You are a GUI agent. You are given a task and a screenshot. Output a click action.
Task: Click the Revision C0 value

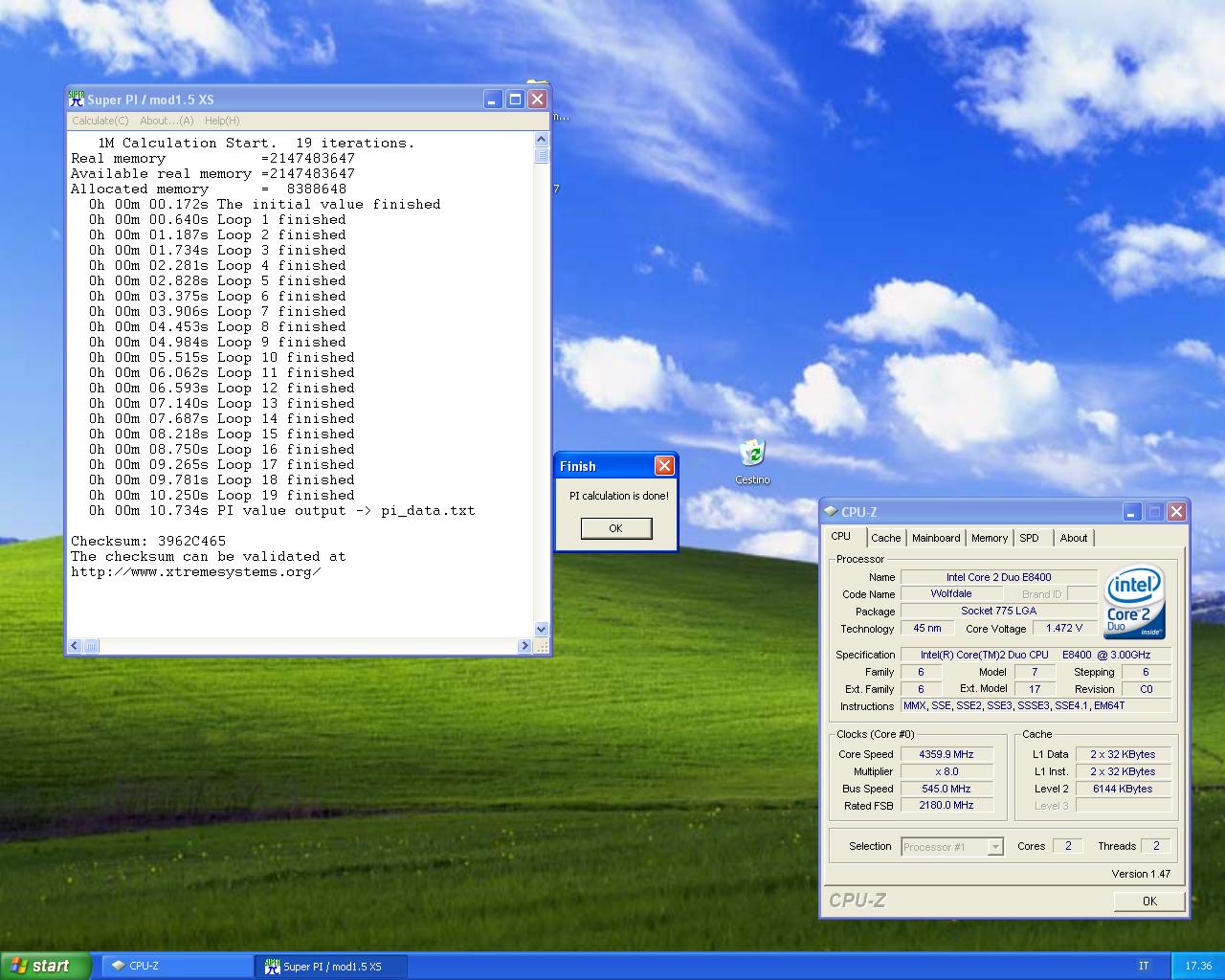coord(1146,689)
